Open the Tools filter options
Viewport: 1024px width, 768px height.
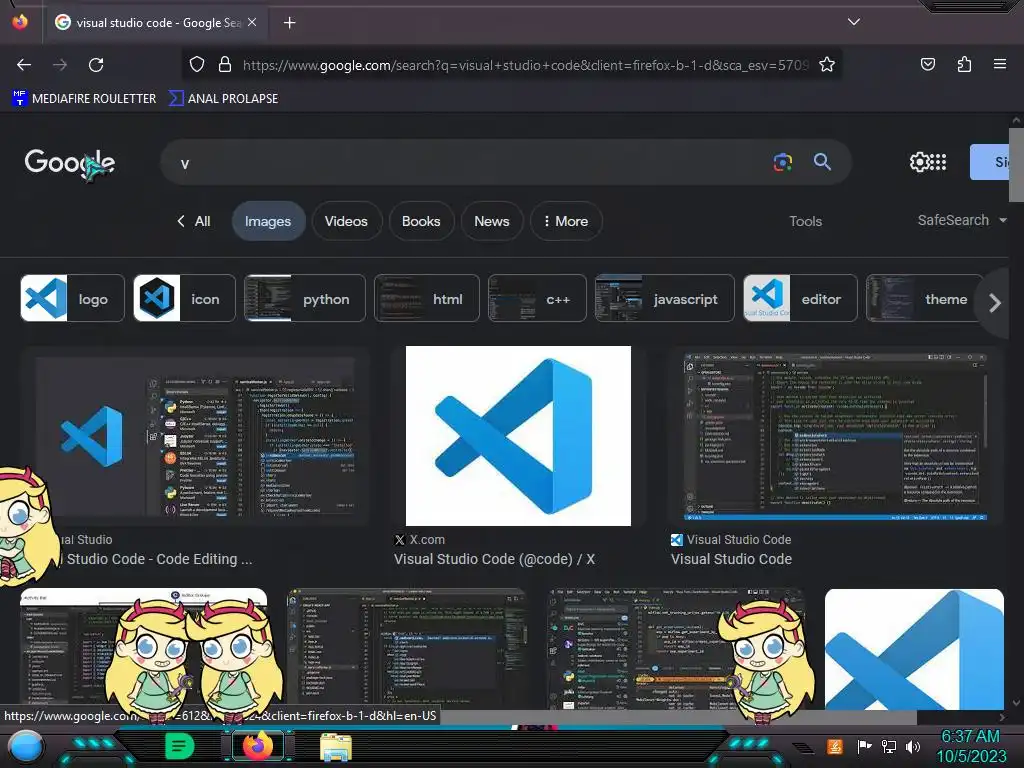pos(805,221)
